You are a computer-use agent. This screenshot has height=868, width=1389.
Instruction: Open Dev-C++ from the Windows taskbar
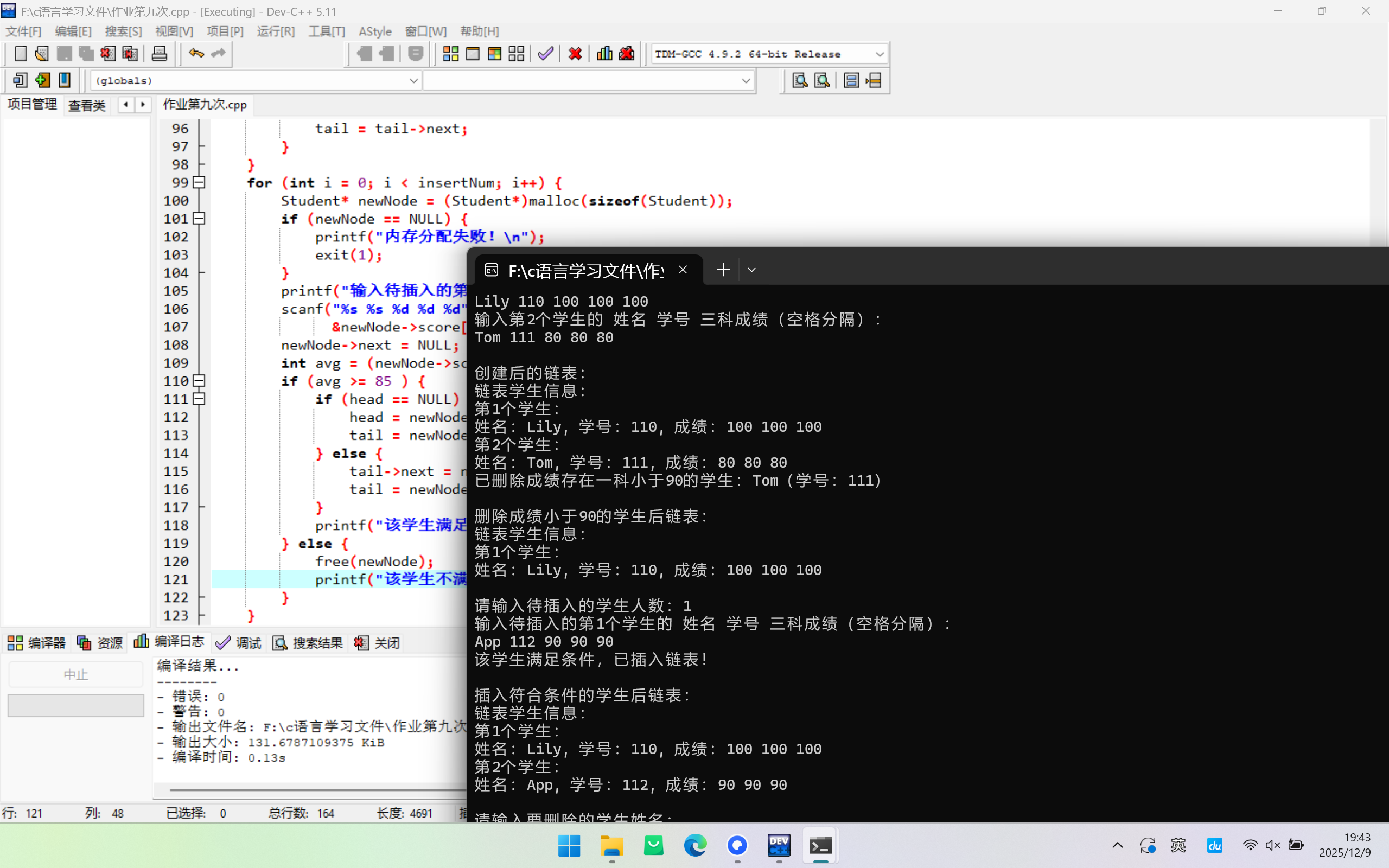(x=779, y=846)
